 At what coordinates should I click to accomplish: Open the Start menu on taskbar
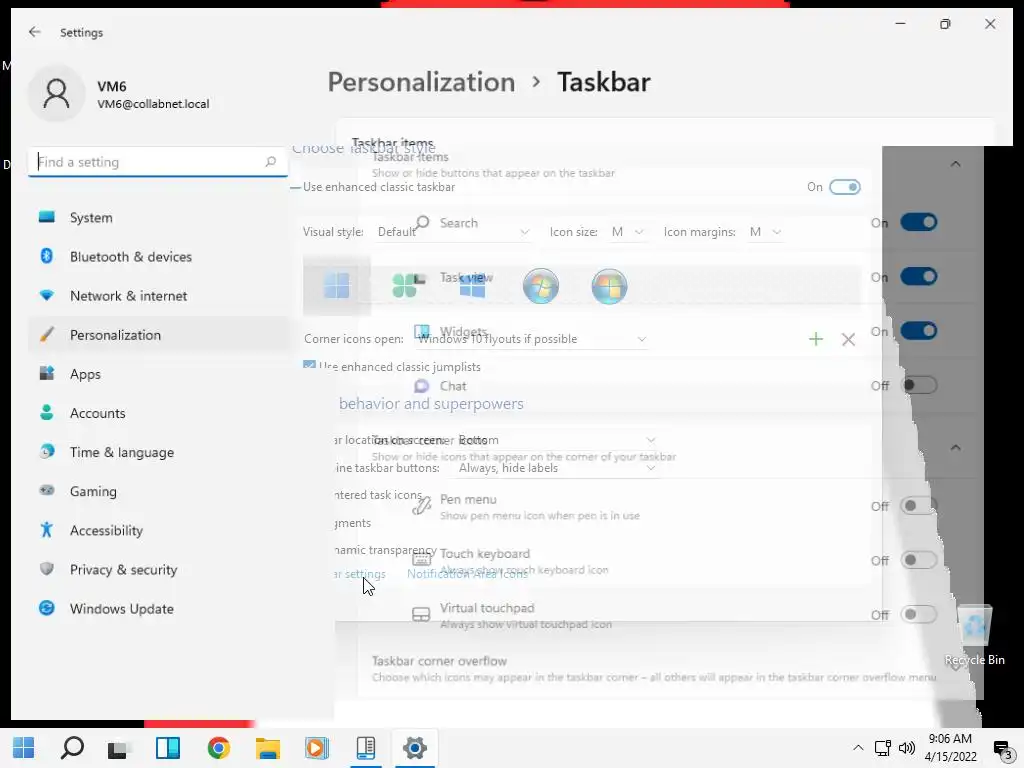pyautogui.click(x=24, y=748)
